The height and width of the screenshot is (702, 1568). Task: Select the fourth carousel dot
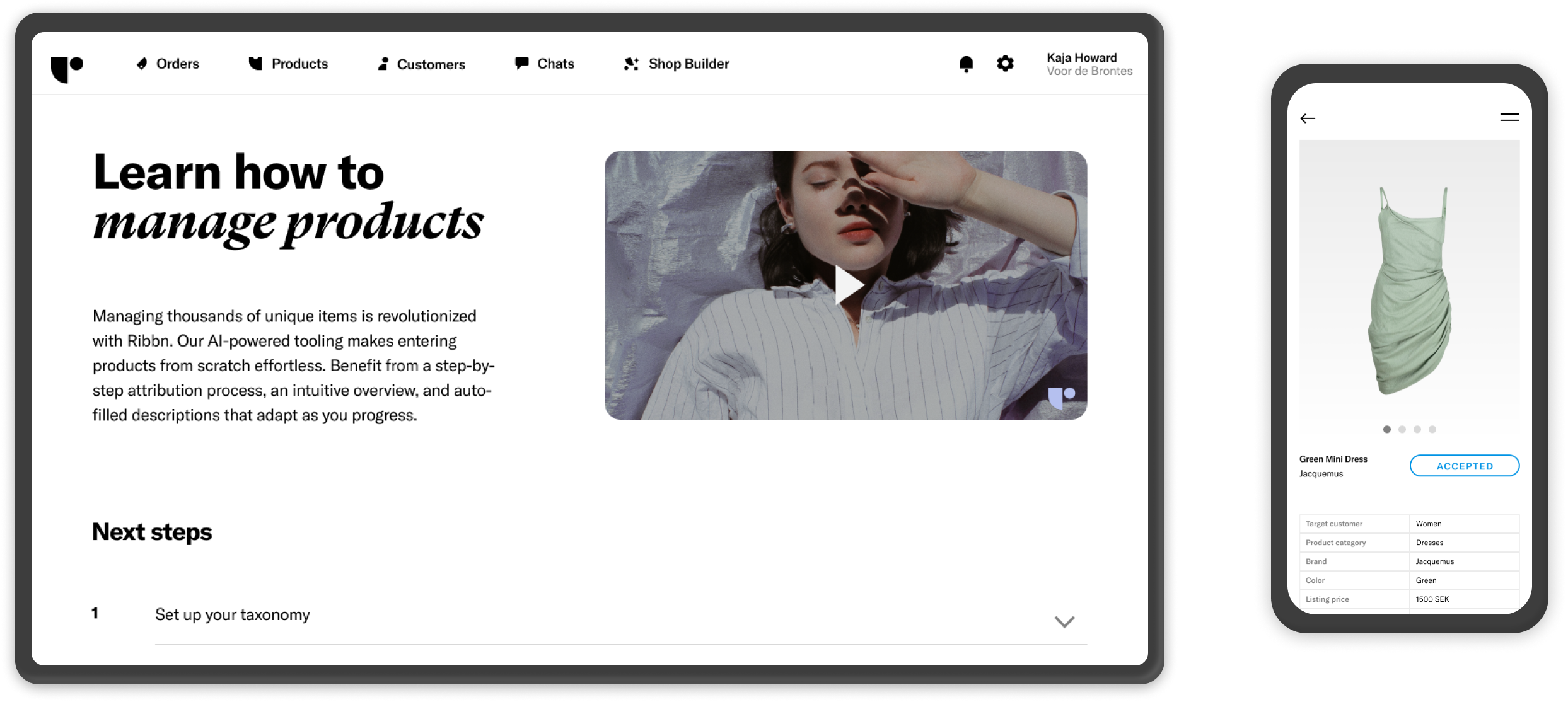(1432, 429)
